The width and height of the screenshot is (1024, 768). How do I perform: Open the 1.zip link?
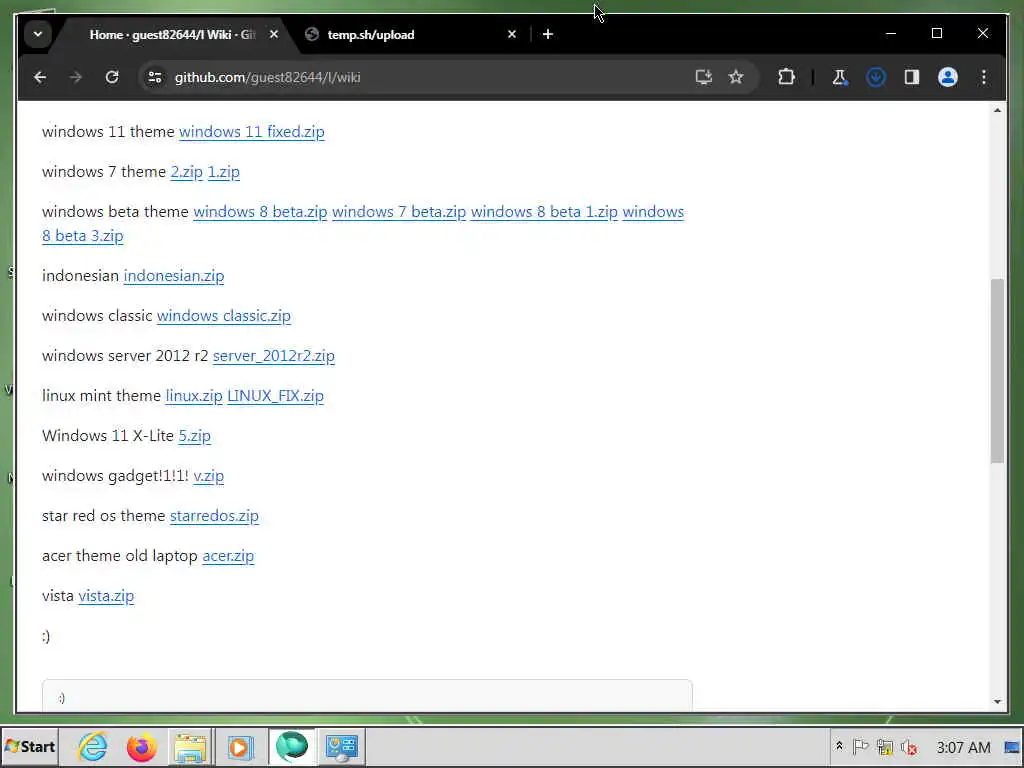[x=223, y=172]
